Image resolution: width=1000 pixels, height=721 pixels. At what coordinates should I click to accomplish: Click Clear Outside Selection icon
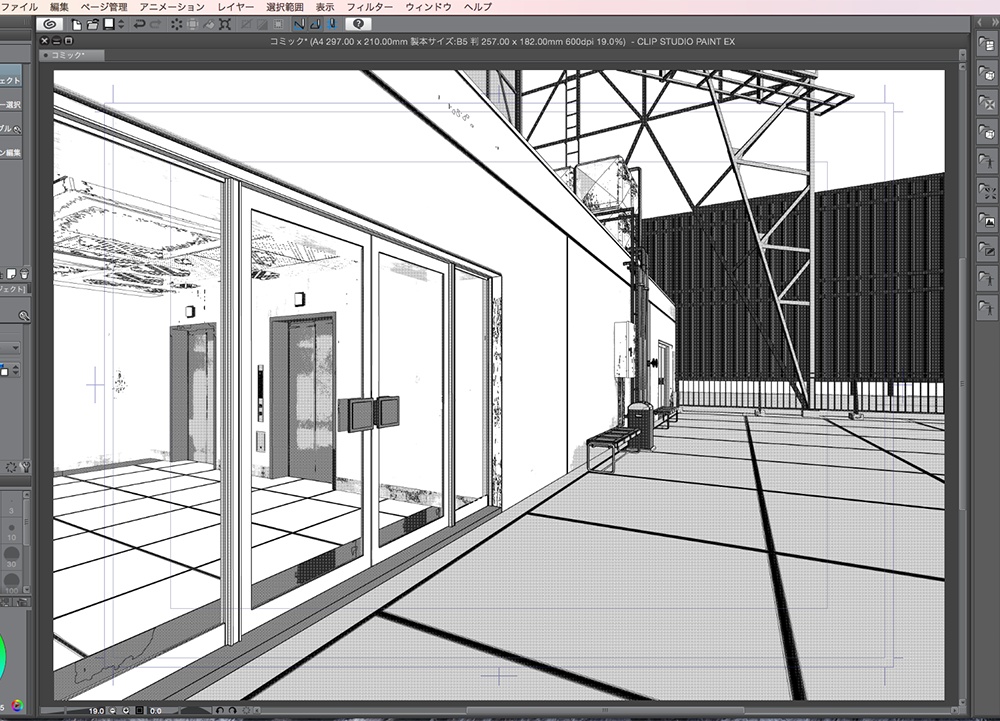click(193, 24)
